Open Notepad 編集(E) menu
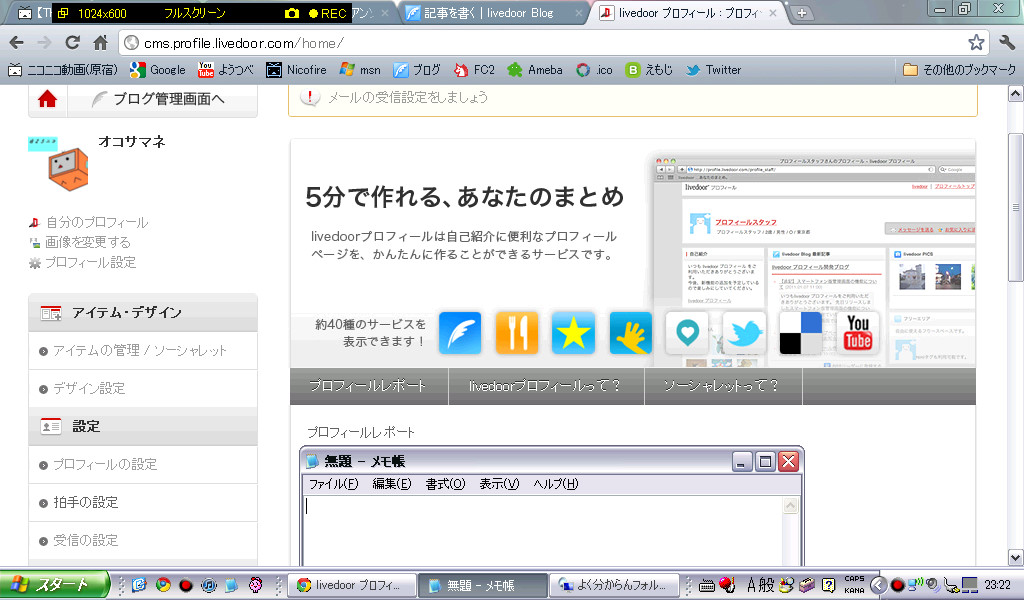Screen dimensions: 1024x600 (x=392, y=484)
